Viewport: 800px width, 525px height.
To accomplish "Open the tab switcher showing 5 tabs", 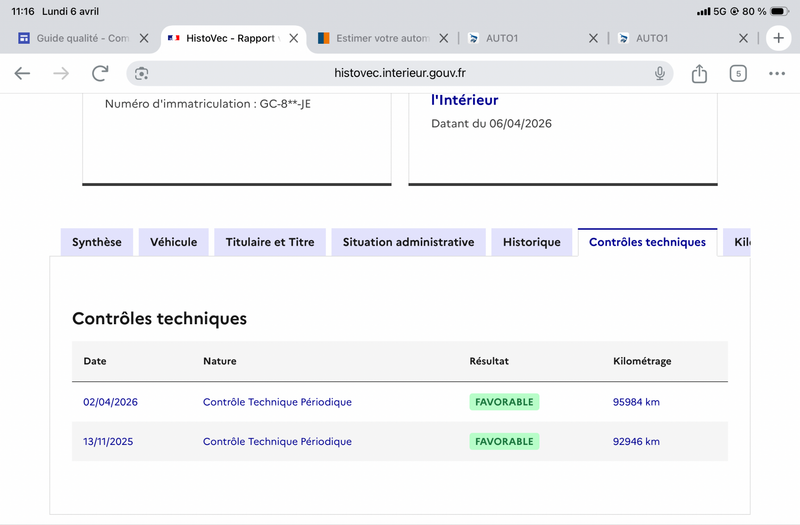I will tap(738, 73).
